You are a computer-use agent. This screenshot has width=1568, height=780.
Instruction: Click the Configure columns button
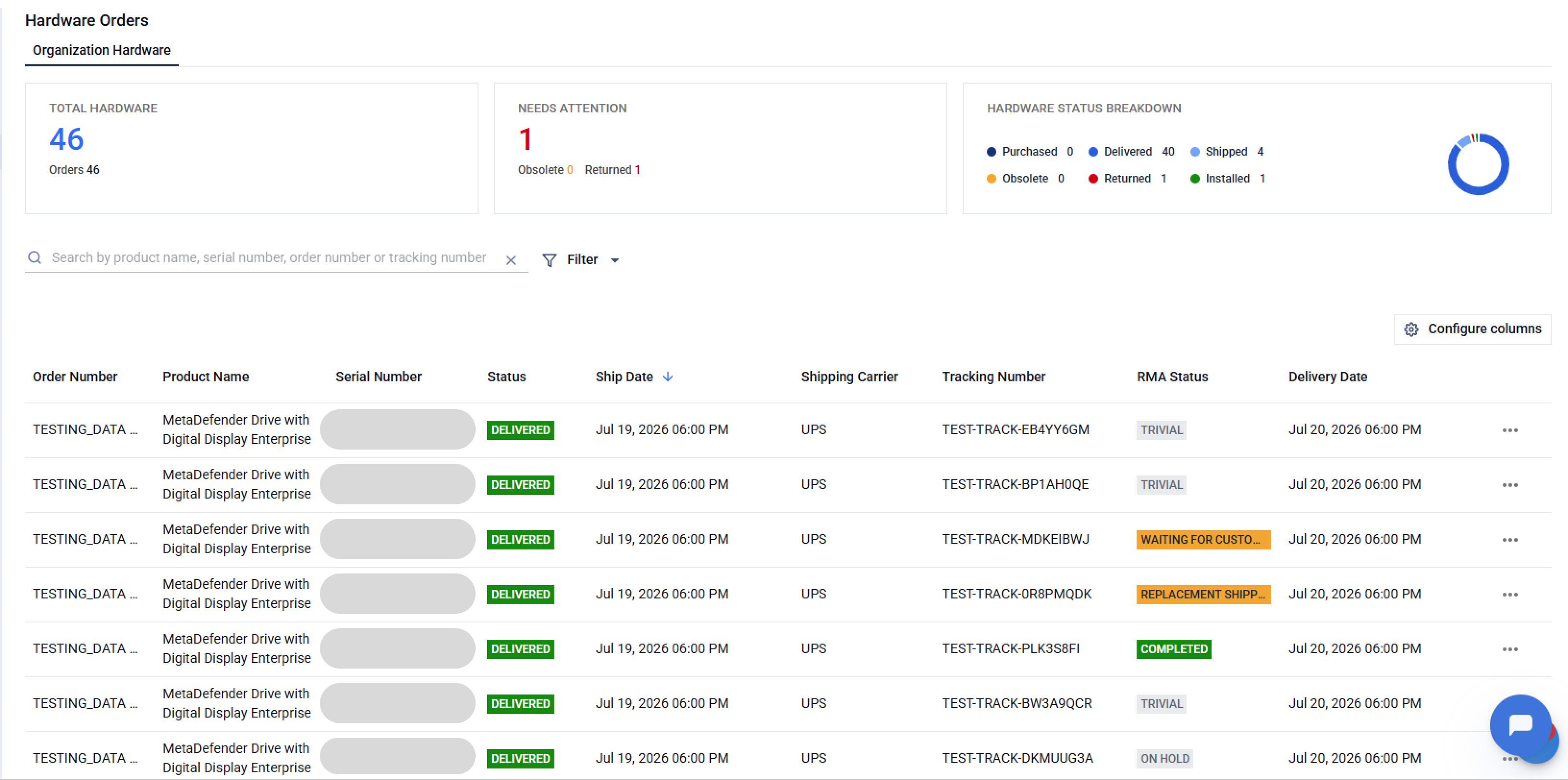(x=1472, y=329)
